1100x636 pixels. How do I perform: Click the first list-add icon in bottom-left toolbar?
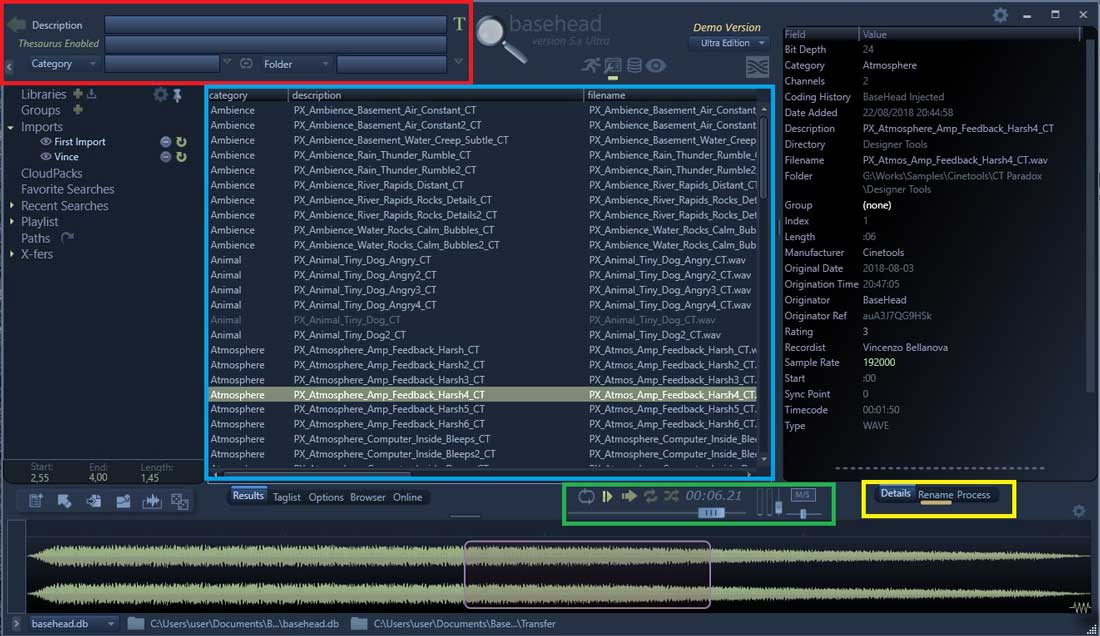pyautogui.click(x=36, y=501)
